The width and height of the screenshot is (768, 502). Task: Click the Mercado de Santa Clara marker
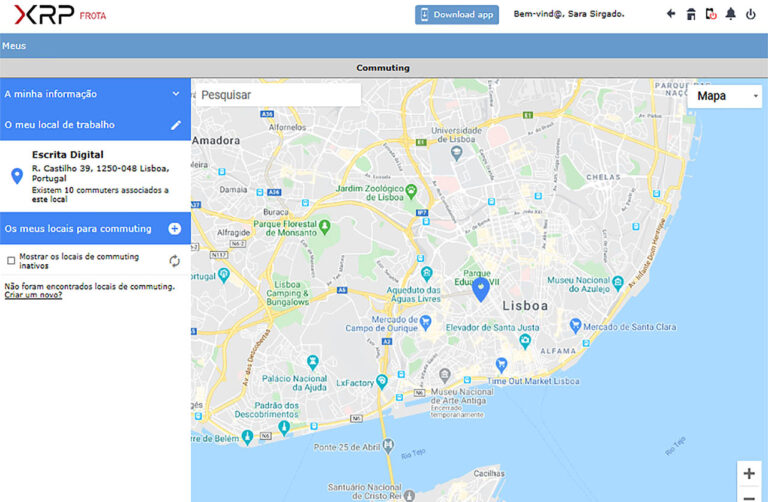click(x=575, y=325)
